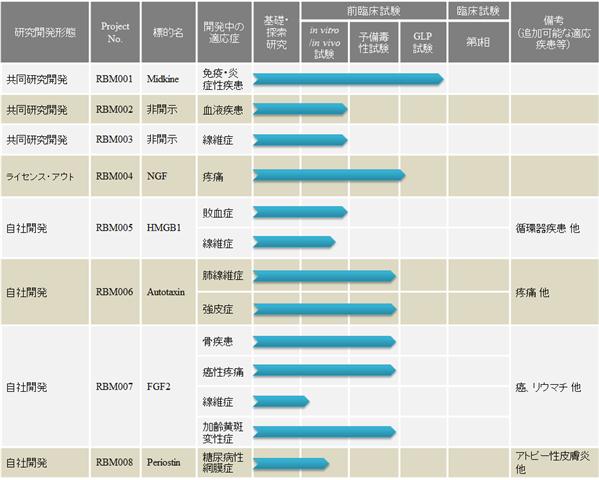This screenshot has width=599, height=480.
Task: Click the ライセンス・アウト development type cell
Action: 45,176
